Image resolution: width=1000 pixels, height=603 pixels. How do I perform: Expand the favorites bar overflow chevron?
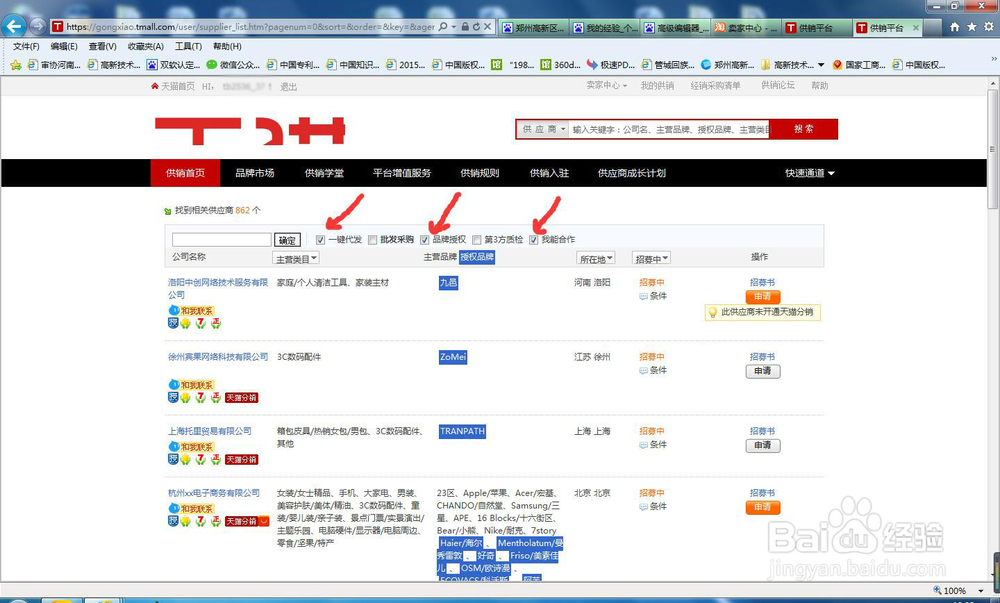coord(994,59)
